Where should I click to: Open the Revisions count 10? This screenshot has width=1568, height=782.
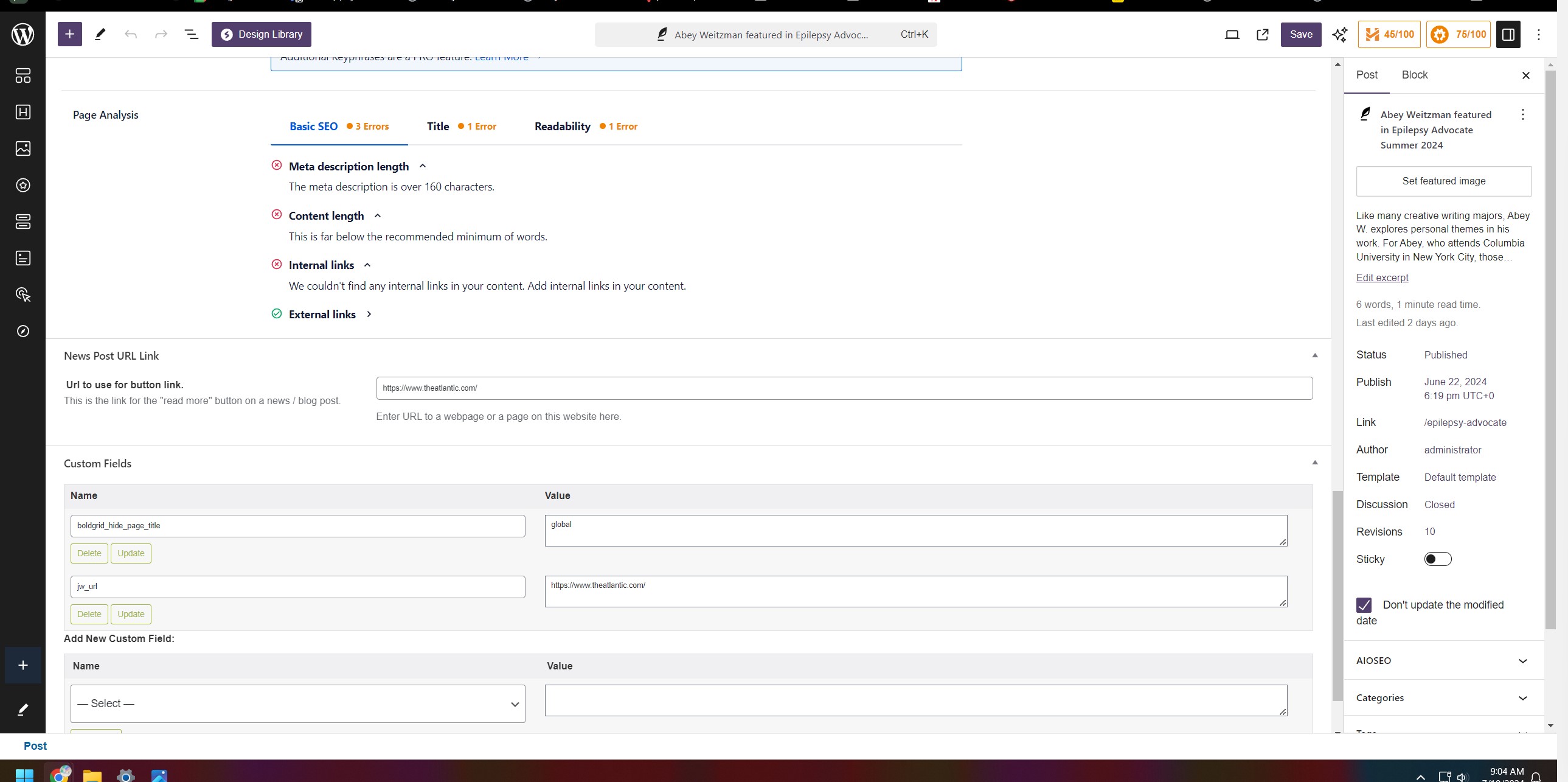1429,532
